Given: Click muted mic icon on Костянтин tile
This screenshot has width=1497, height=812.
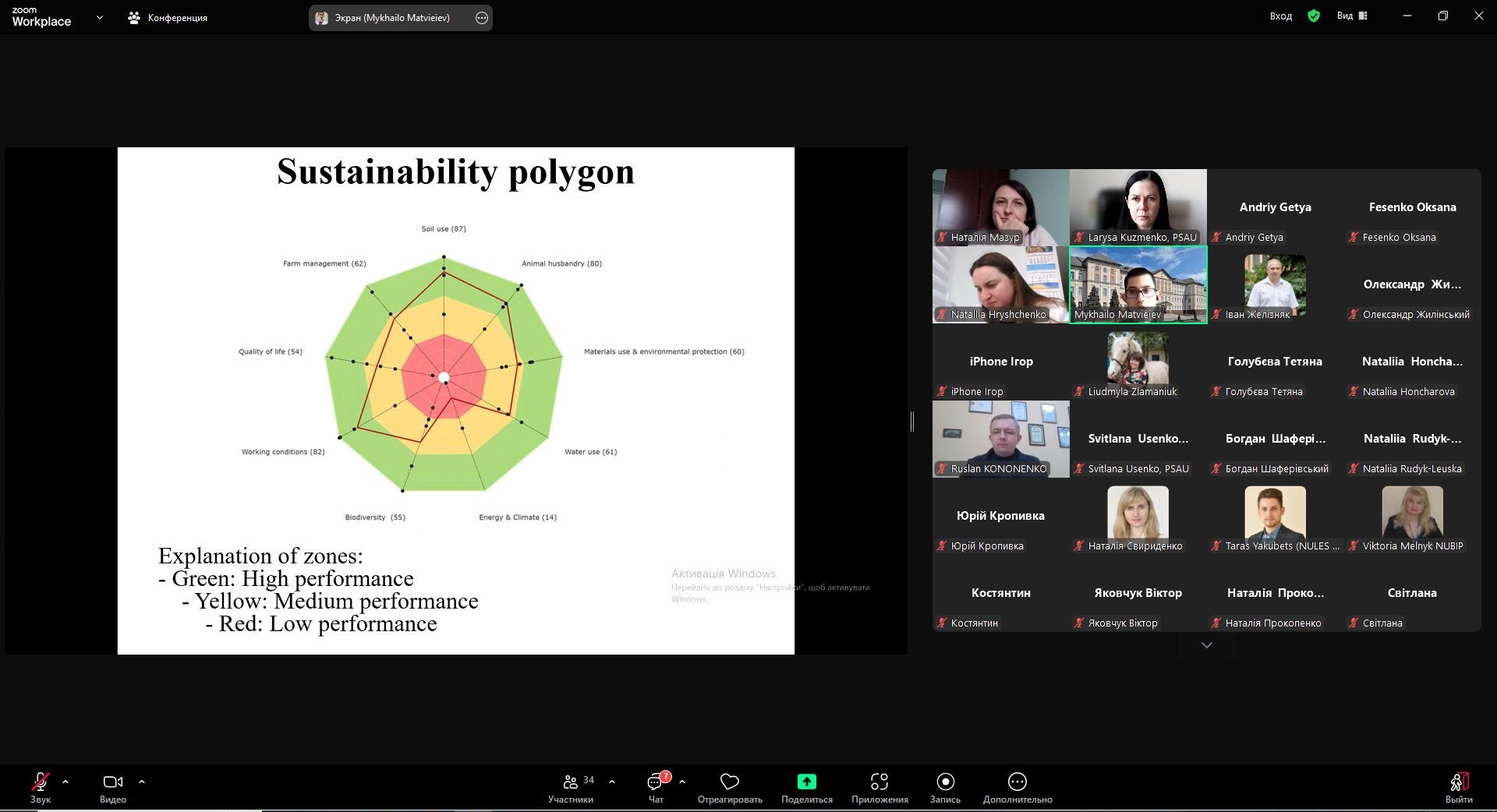Looking at the screenshot, I should (942, 623).
